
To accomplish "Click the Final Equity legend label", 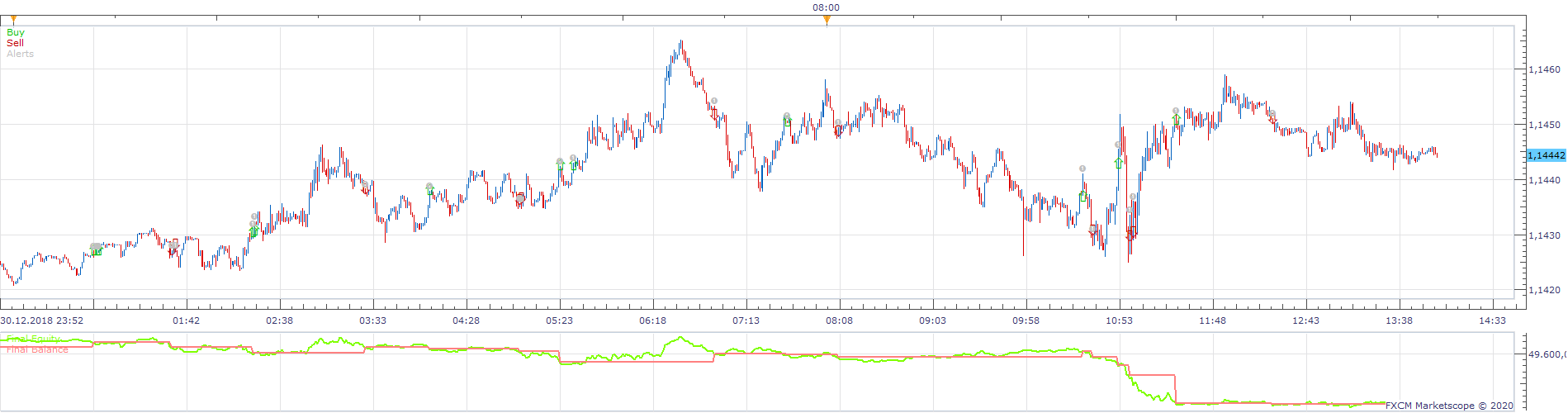I will point(33,339).
